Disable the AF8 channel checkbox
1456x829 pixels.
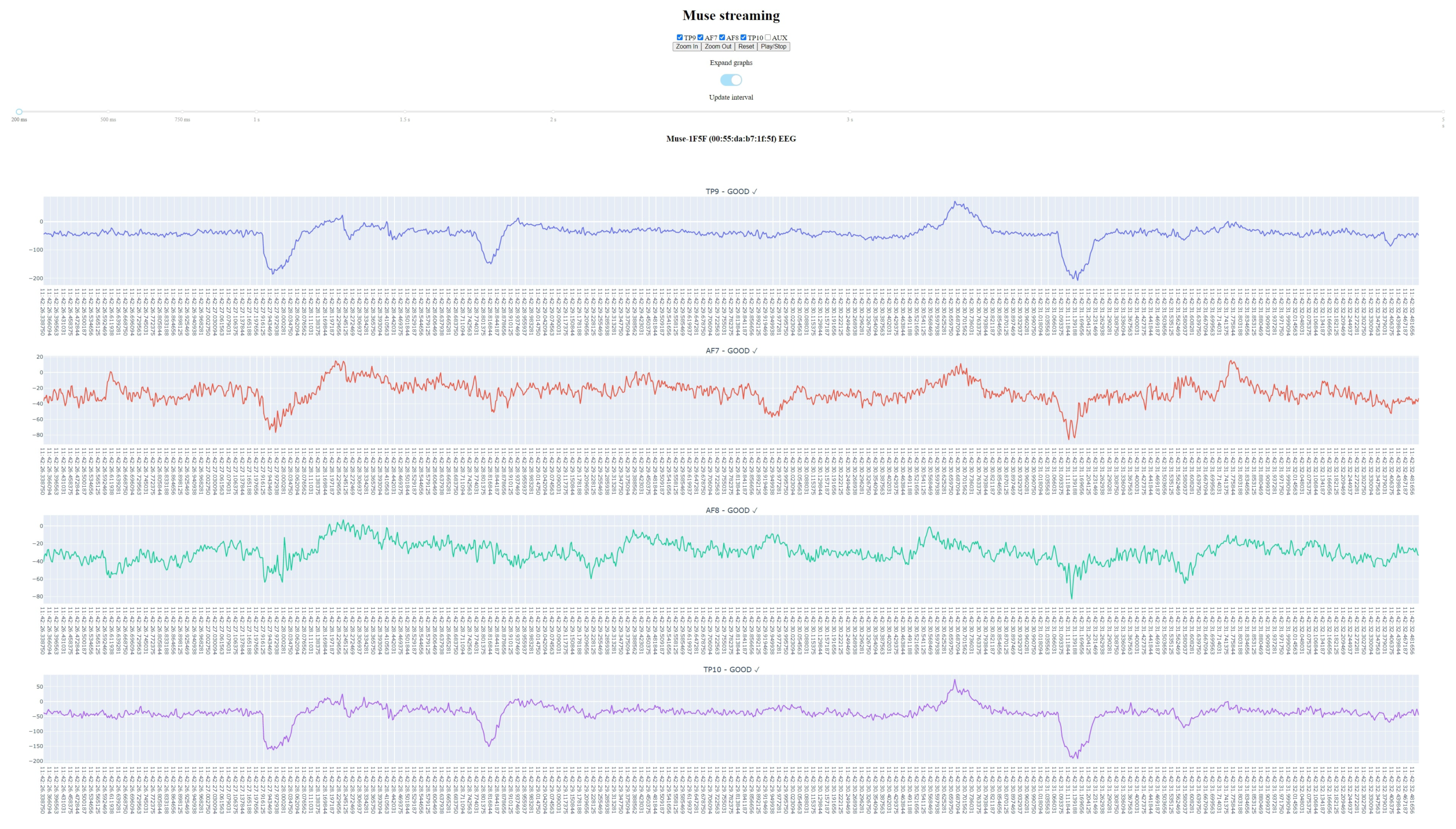click(x=722, y=38)
